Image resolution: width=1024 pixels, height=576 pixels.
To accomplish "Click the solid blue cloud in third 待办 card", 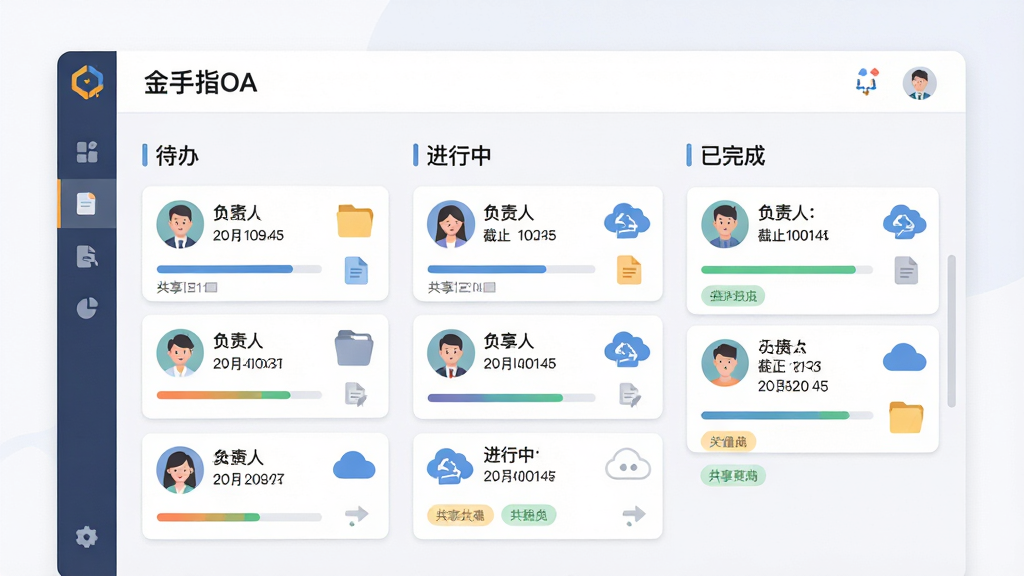I will point(354,466).
